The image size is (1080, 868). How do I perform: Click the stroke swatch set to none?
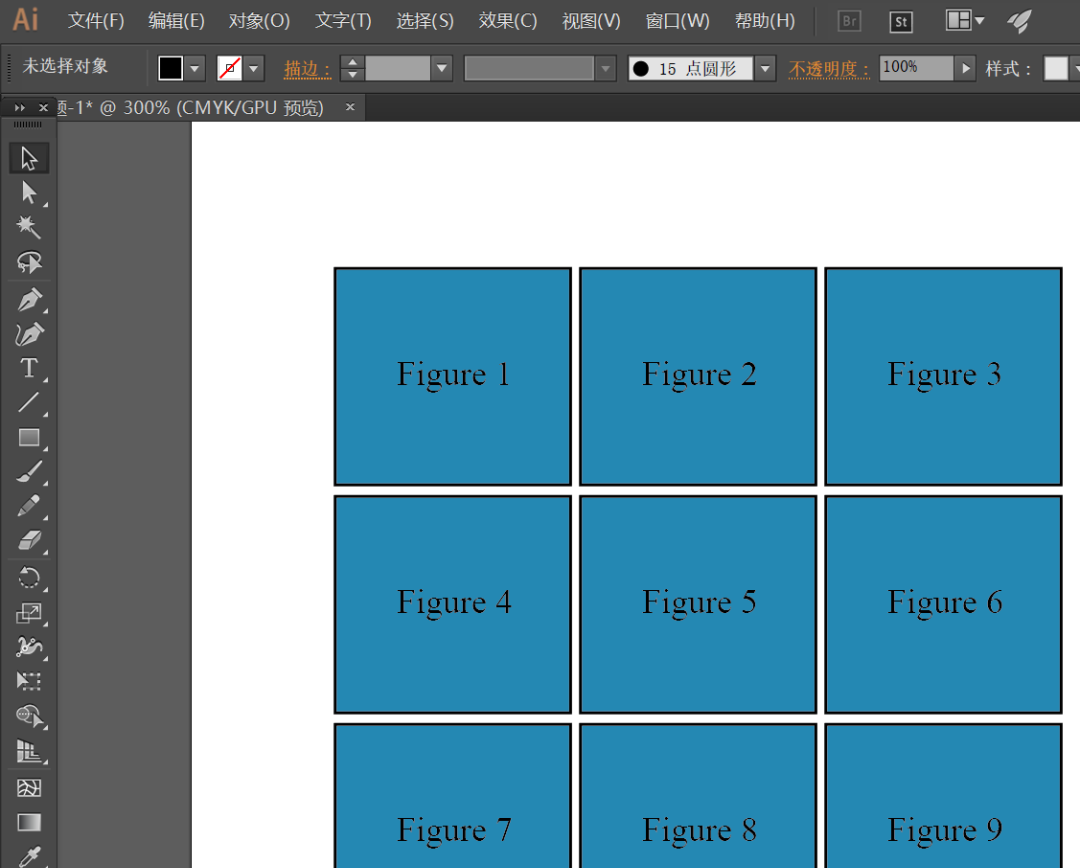tap(230, 68)
